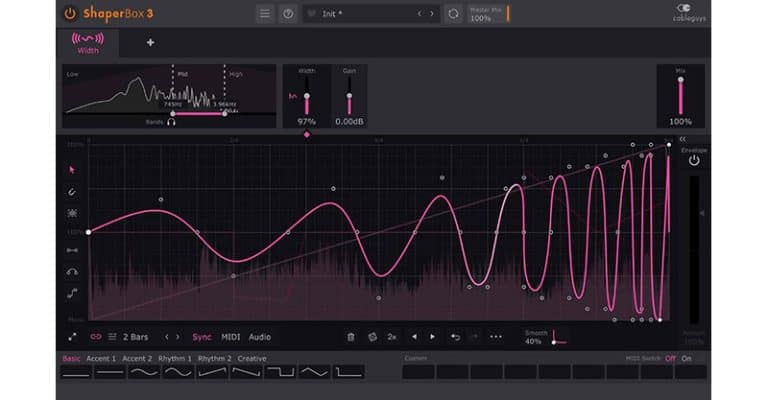Click the circular arrows preset reload icon
This screenshot has height=400, width=768.
pyautogui.click(x=454, y=14)
